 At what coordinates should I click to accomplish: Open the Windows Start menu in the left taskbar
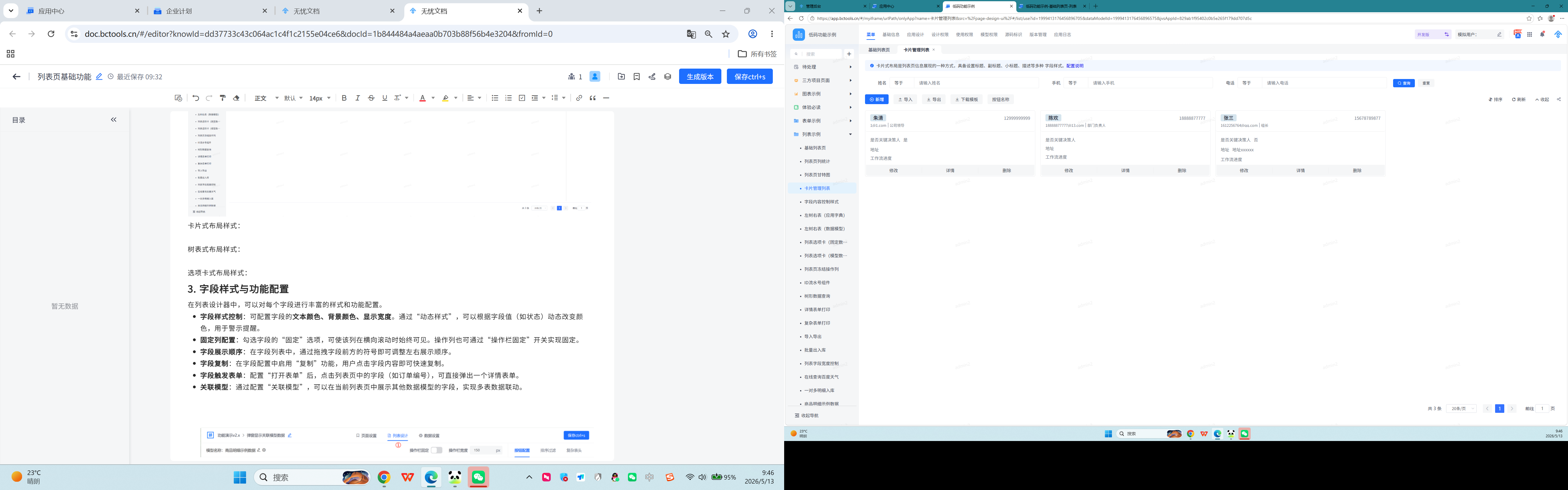(x=240, y=478)
